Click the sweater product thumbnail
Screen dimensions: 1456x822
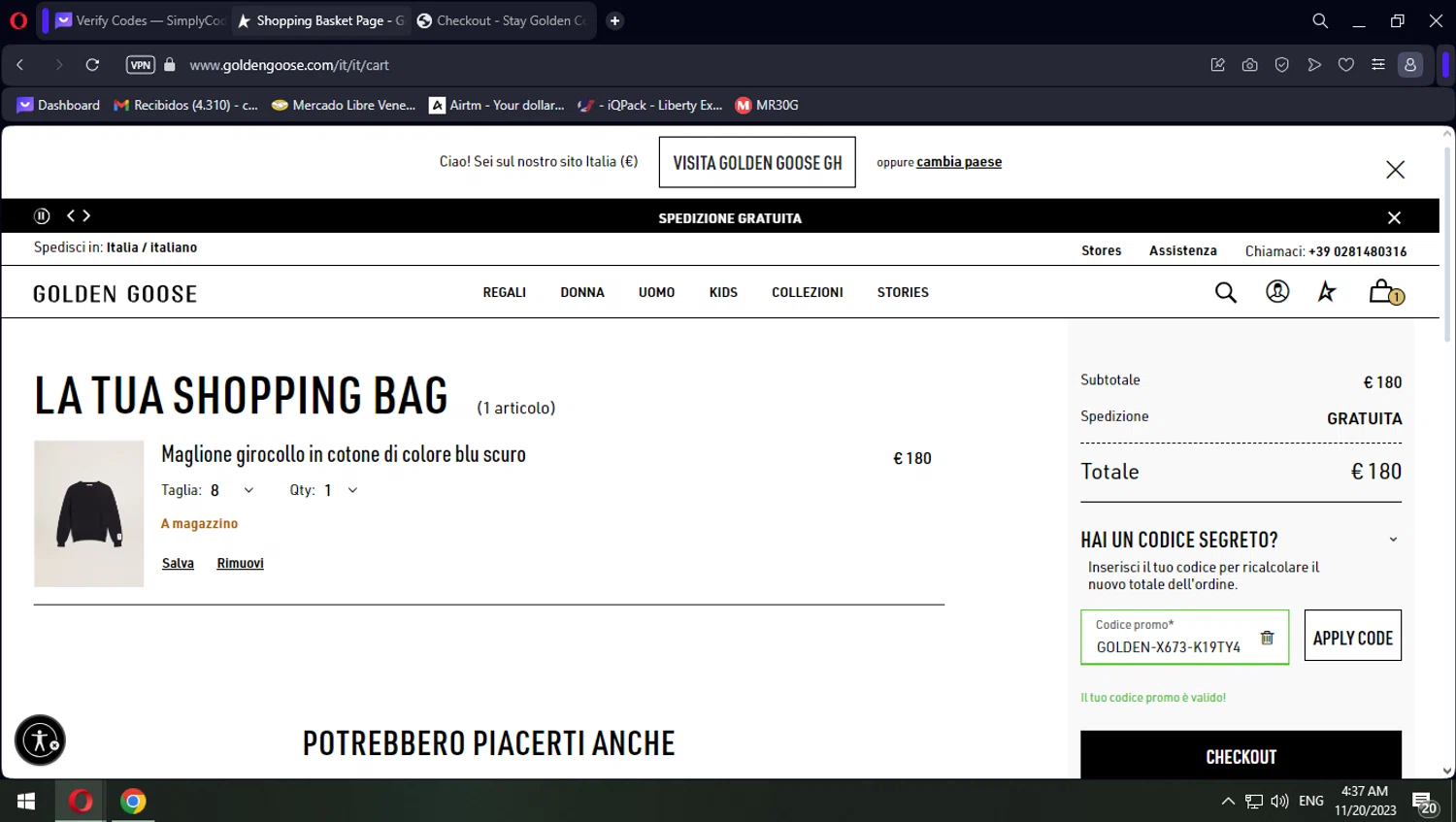(x=89, y=513)
